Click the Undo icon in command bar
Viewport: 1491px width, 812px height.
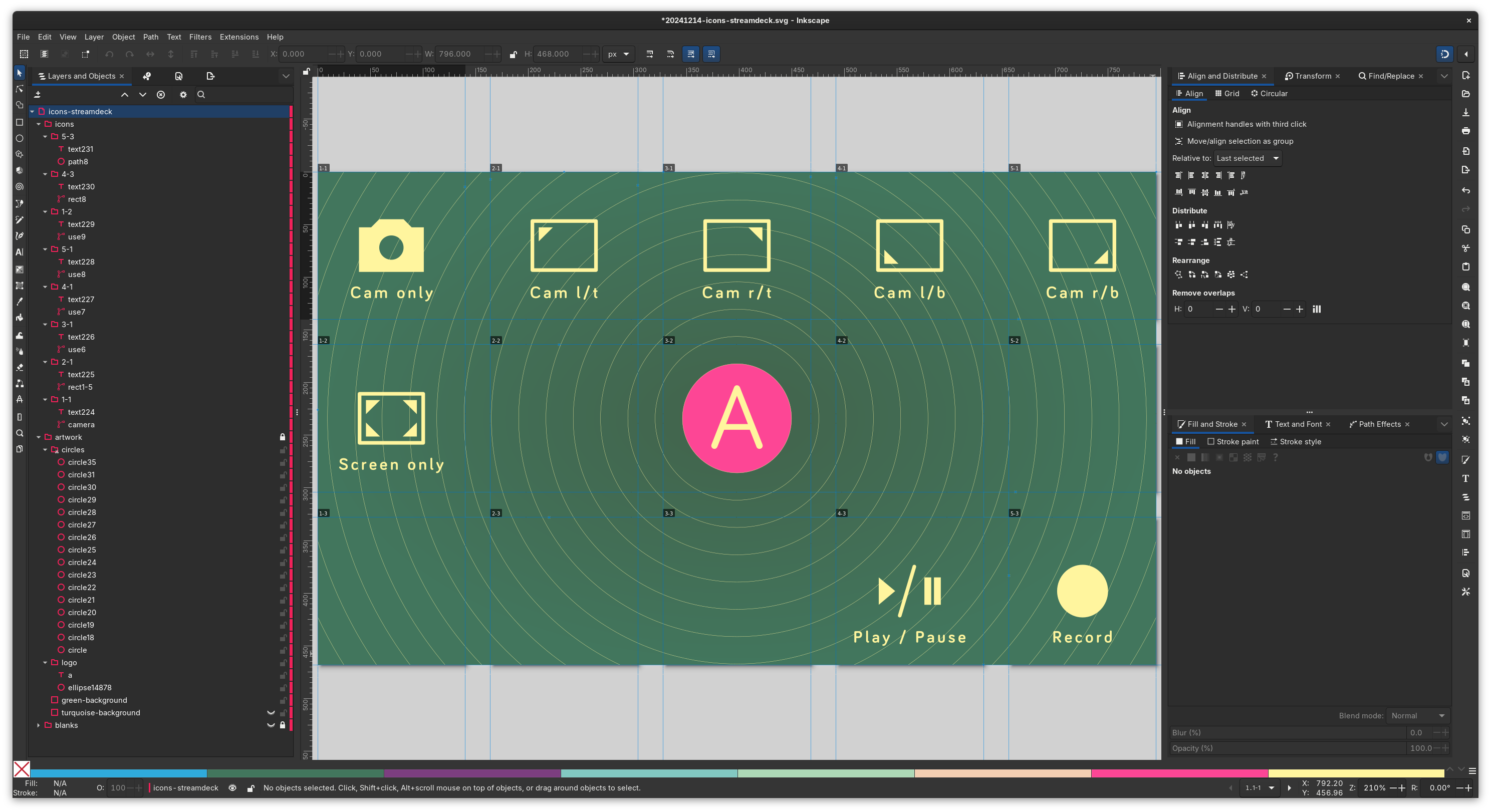click(x=1465, y=190)
